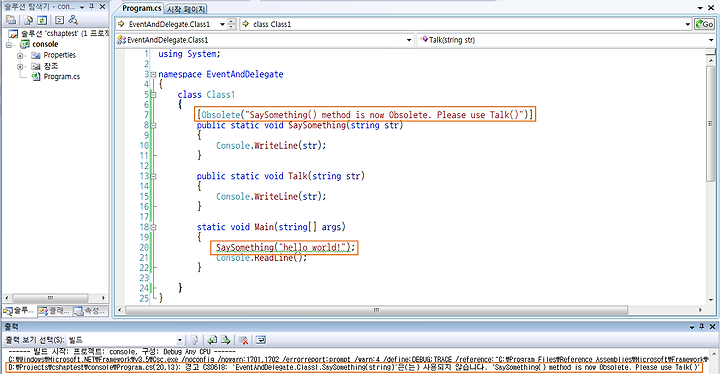Click View Code icon in Solution Explorer toolbar
This screenshot has width=720, height=374.
[59, 20]
